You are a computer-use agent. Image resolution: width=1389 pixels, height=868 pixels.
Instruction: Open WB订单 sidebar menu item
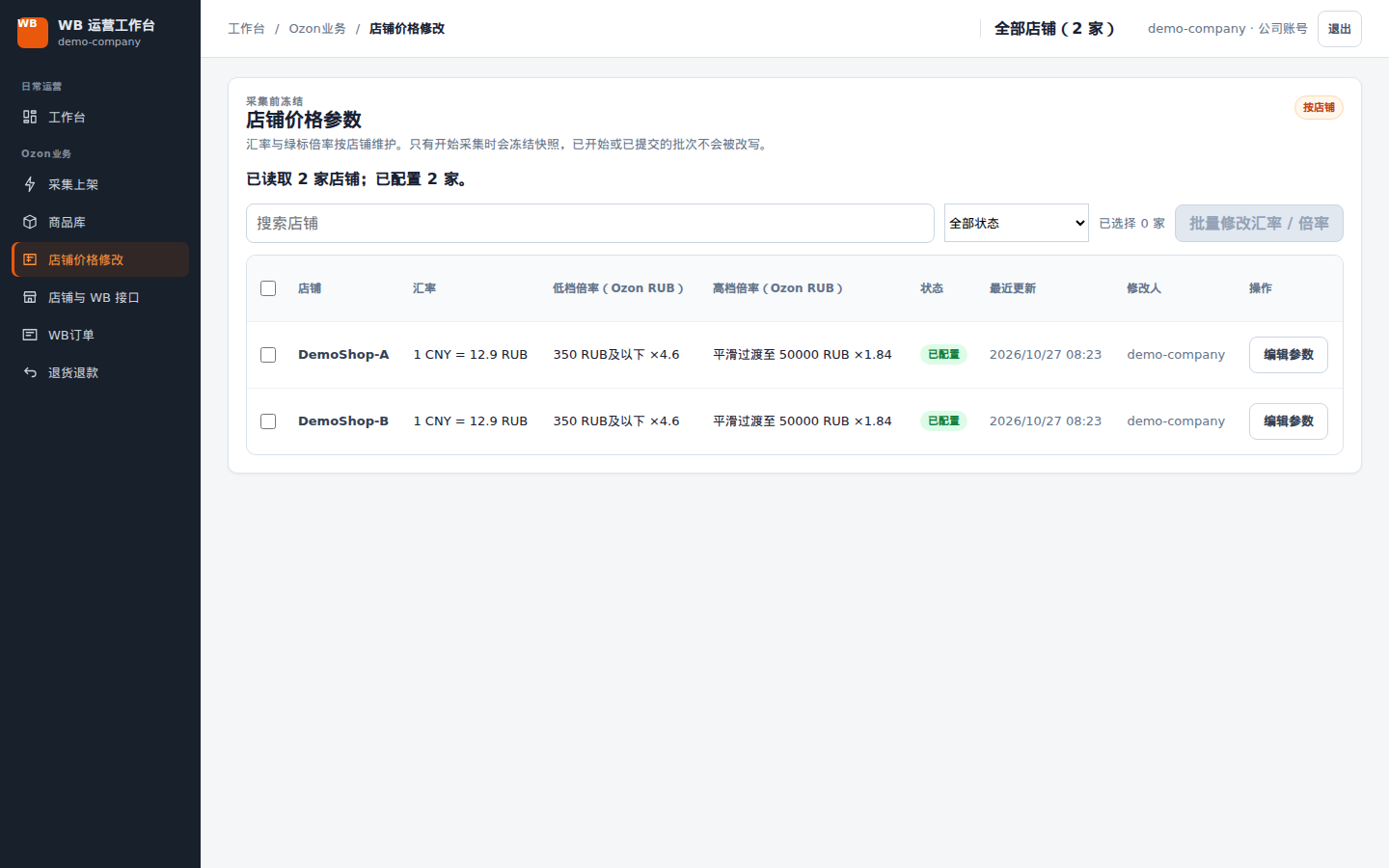100,335
